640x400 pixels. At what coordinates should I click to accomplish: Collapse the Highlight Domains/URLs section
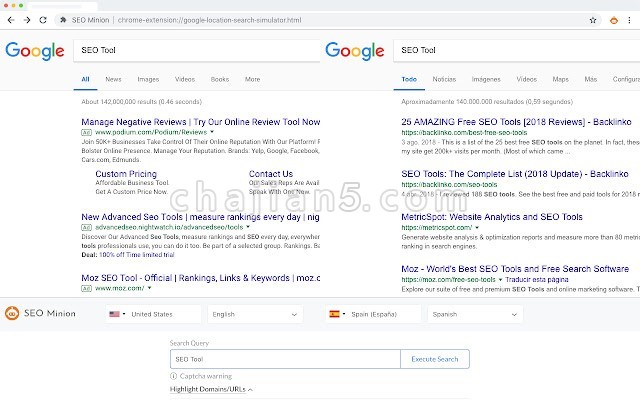(x=211, y=389)
